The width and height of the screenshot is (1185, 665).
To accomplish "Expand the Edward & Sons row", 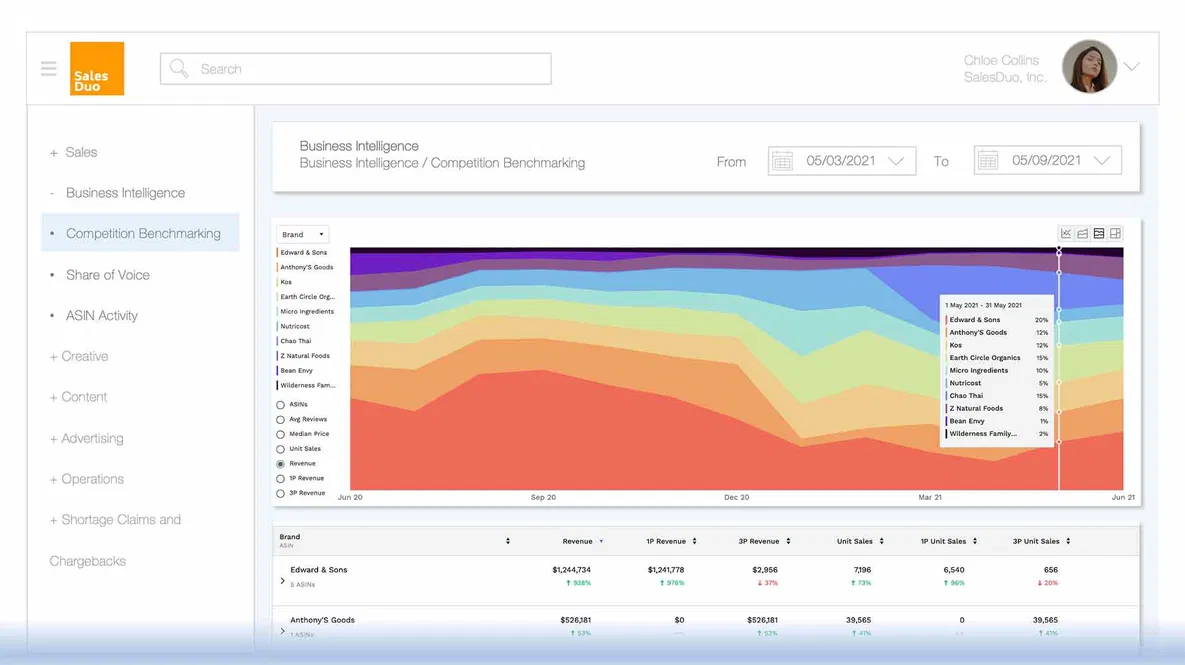I will click(x=283, y=581).
